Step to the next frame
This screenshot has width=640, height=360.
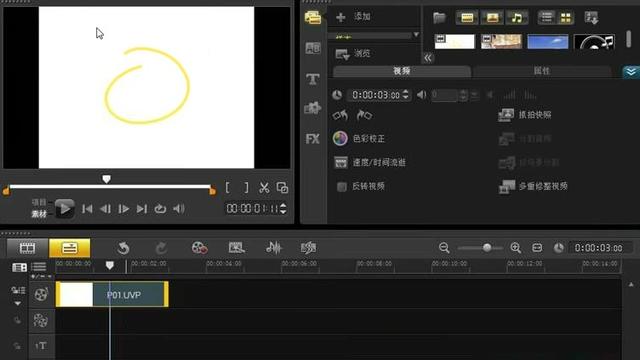[123, 209]
